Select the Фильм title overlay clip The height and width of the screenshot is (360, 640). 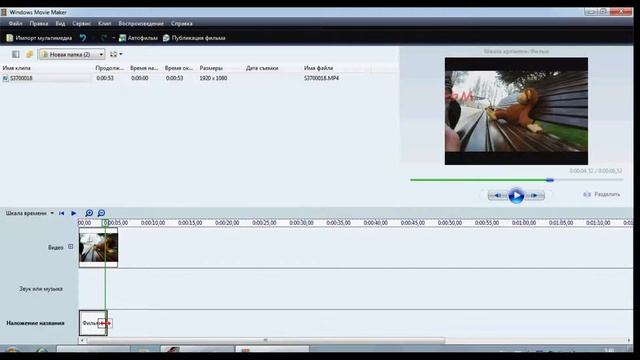93,323
